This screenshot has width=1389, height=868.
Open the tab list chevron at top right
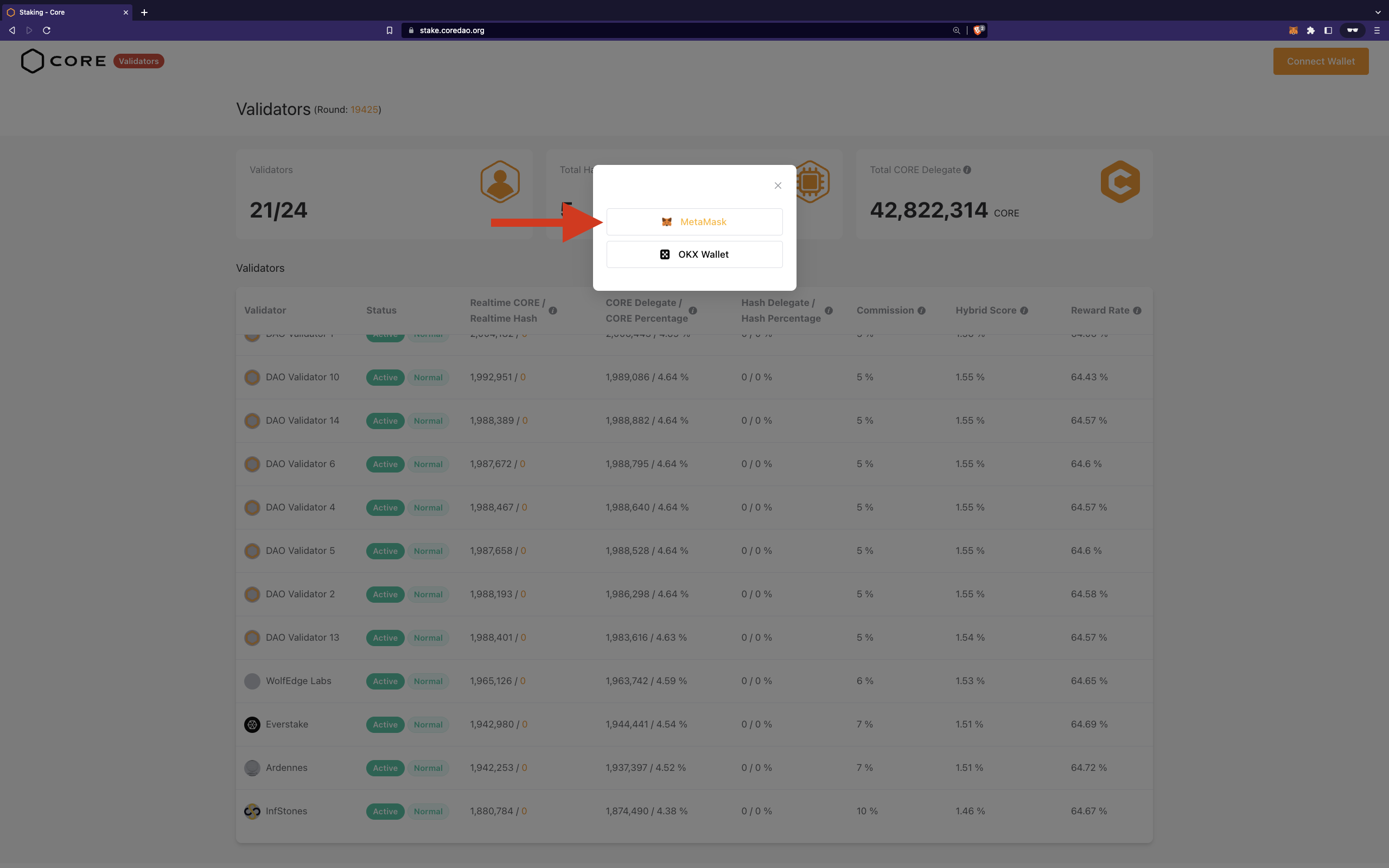pyautogui.click(x=1377, y=12)
